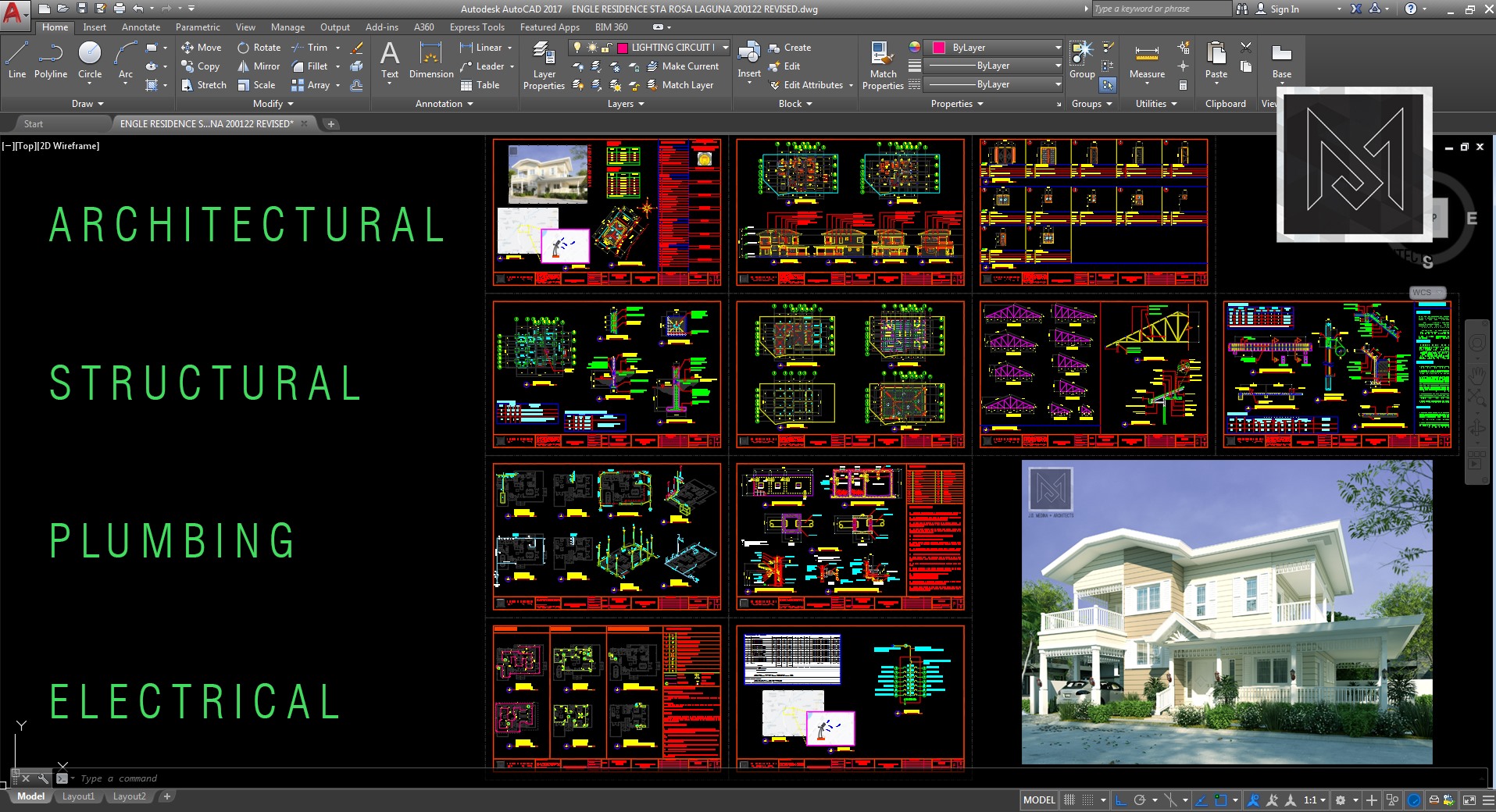Choose the Circle tool
Viewport: 1496px width, 812px height.
tap(90, 60)
